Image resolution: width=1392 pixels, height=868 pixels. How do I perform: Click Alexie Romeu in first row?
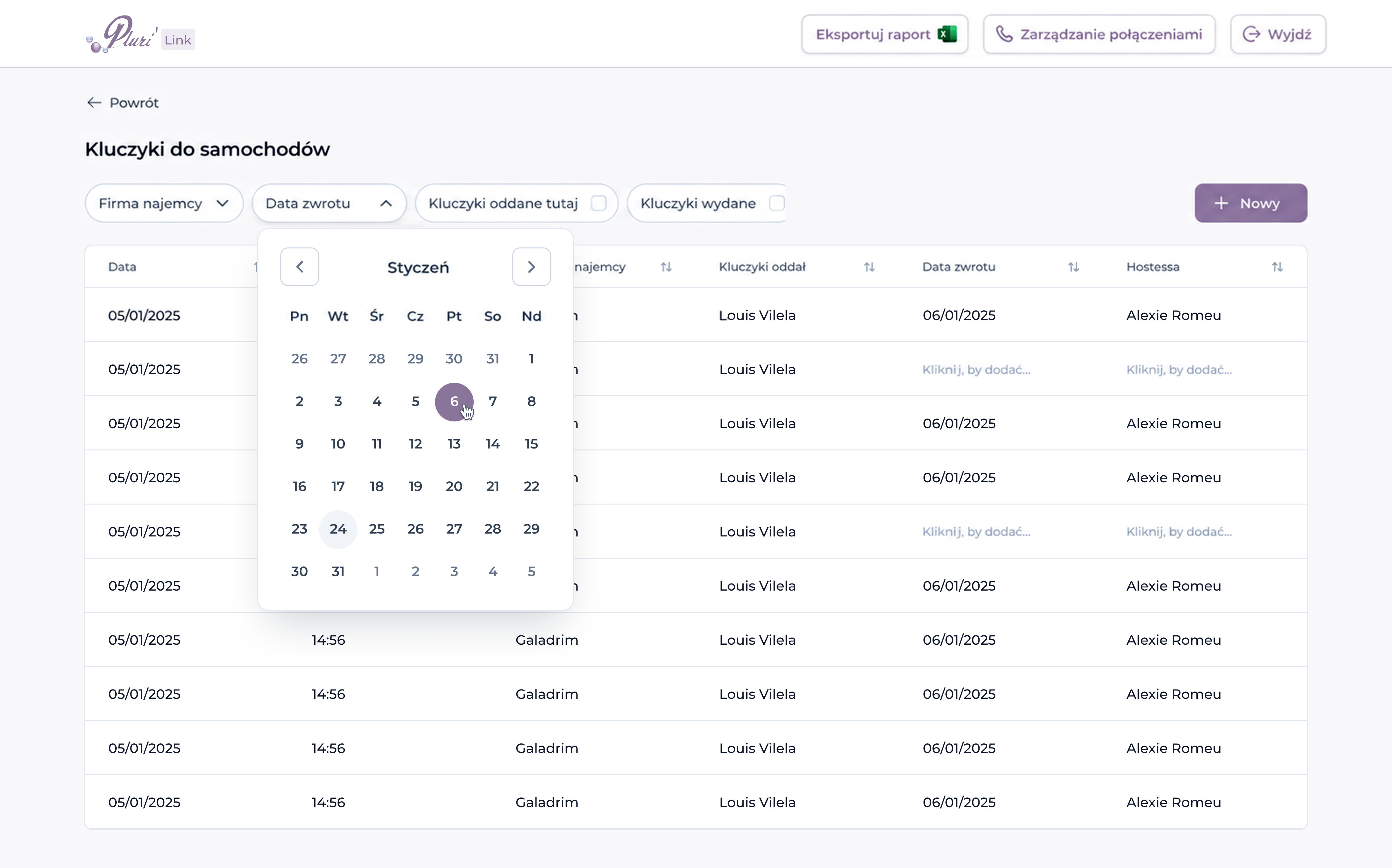pyautogui.click(x=1173, y=316)
